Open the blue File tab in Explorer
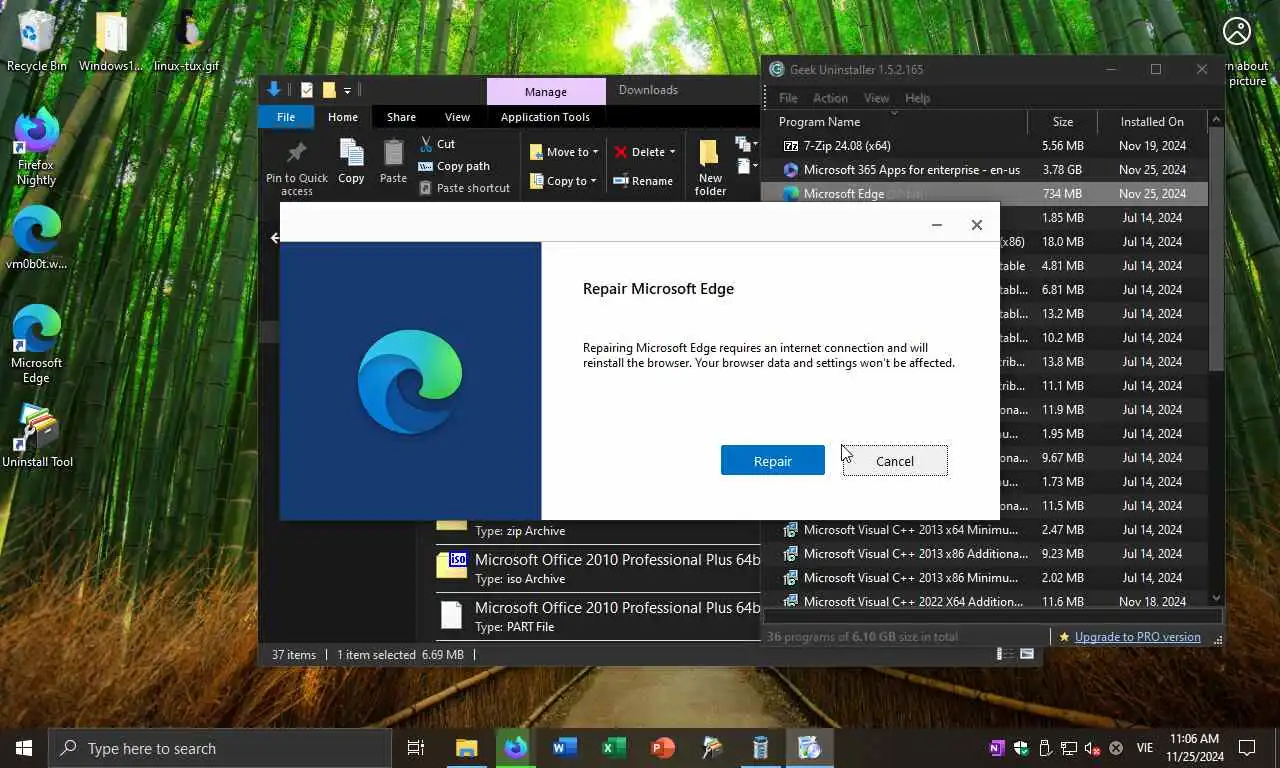 [x=286, y=117]
